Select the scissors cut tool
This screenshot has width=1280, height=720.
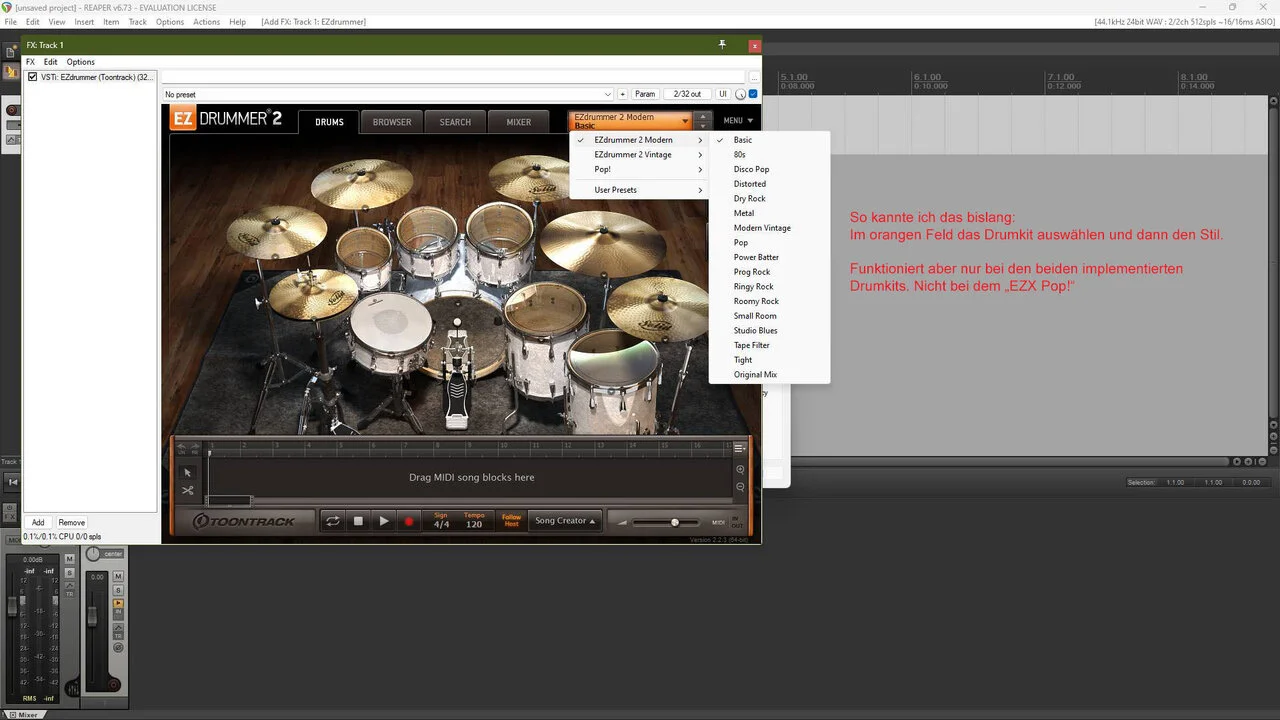point(187,491)
